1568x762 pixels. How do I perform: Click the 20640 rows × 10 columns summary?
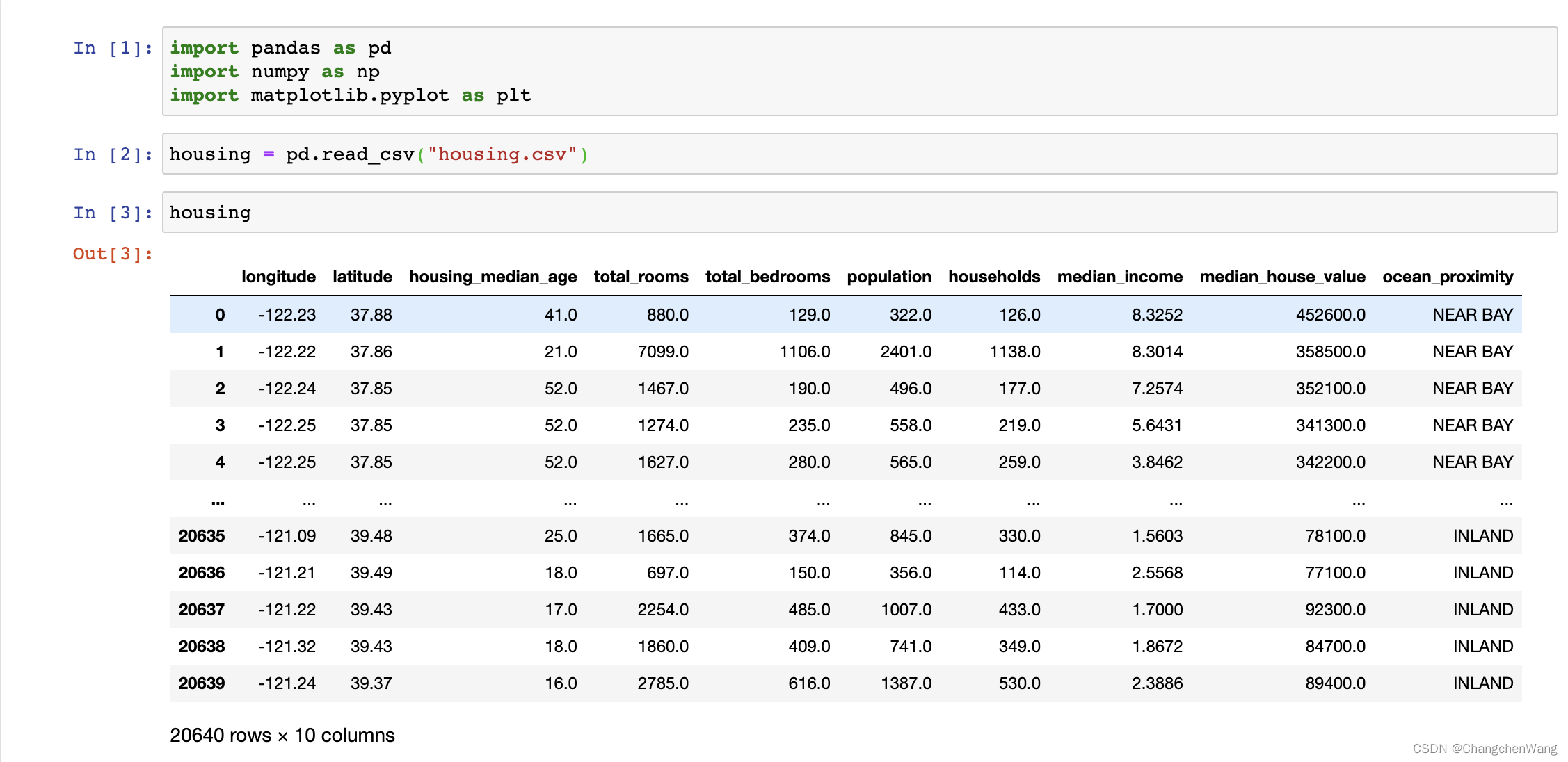click(x=282, y=736)
